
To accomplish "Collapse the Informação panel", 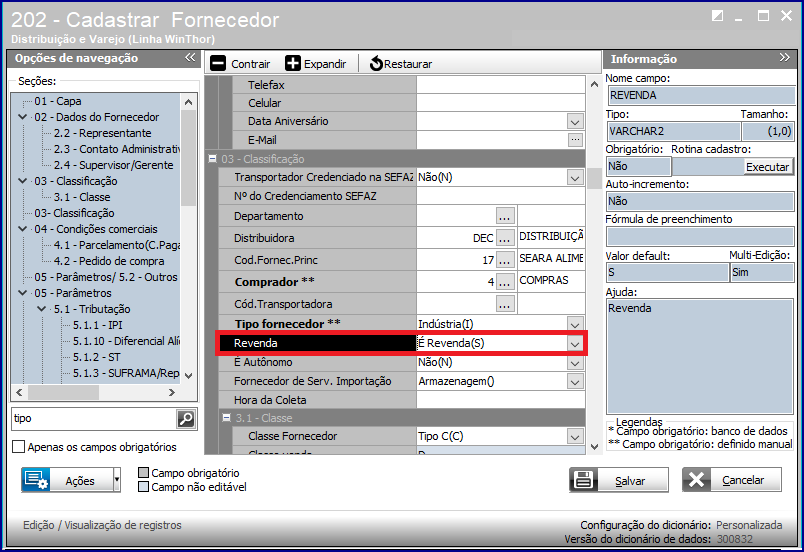I will pos(785,57).
